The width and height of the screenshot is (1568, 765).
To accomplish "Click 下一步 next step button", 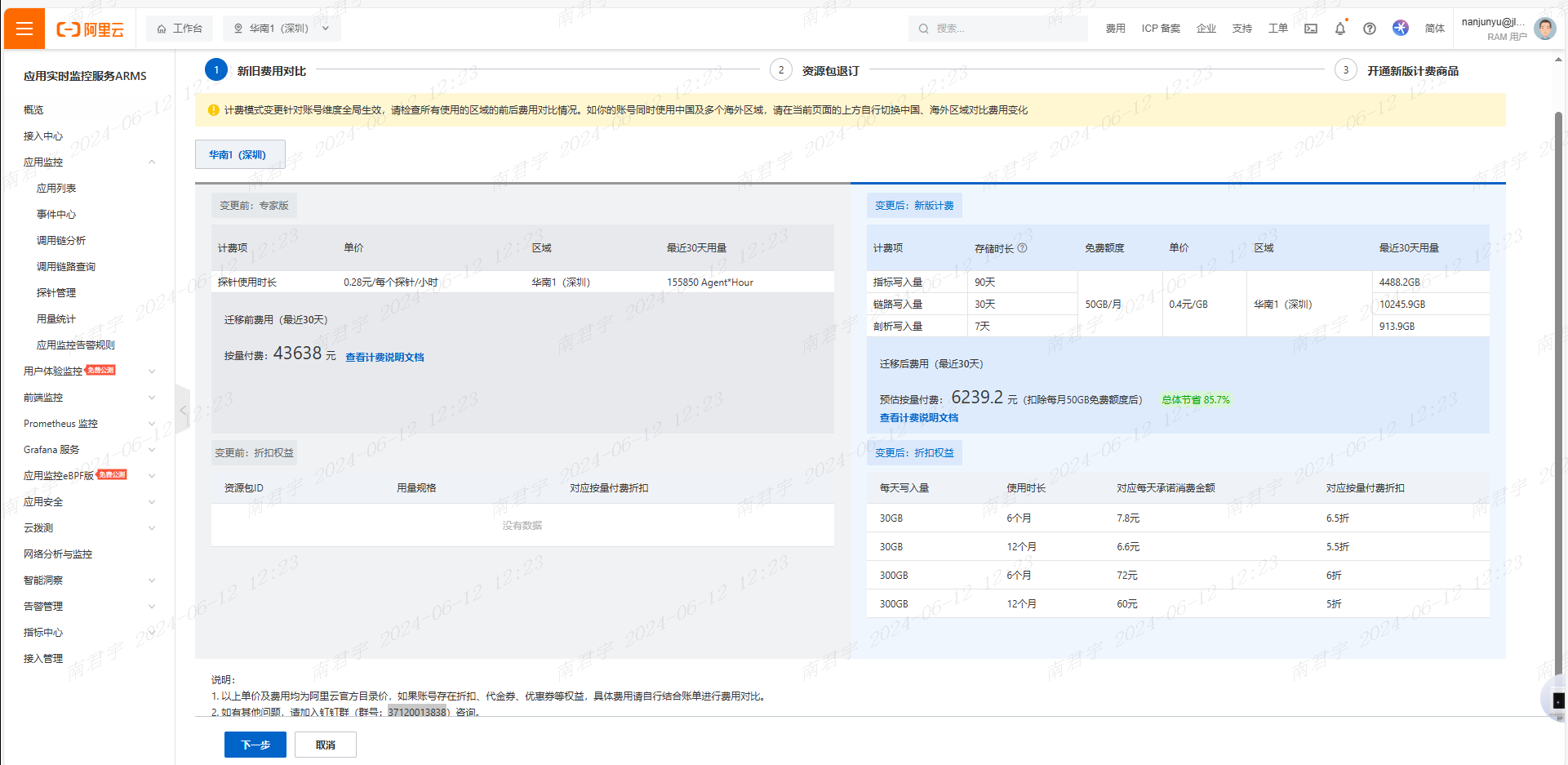I will click(x=255, y=745).
